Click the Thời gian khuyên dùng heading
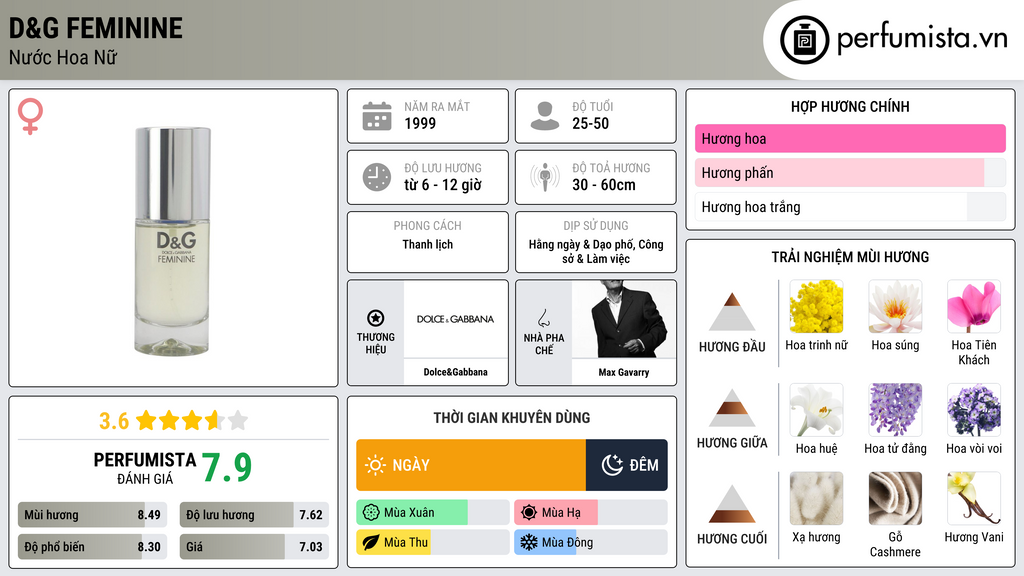Viewport: 1024px width, 576px height. pyautogui.click(x=512, y=417)
